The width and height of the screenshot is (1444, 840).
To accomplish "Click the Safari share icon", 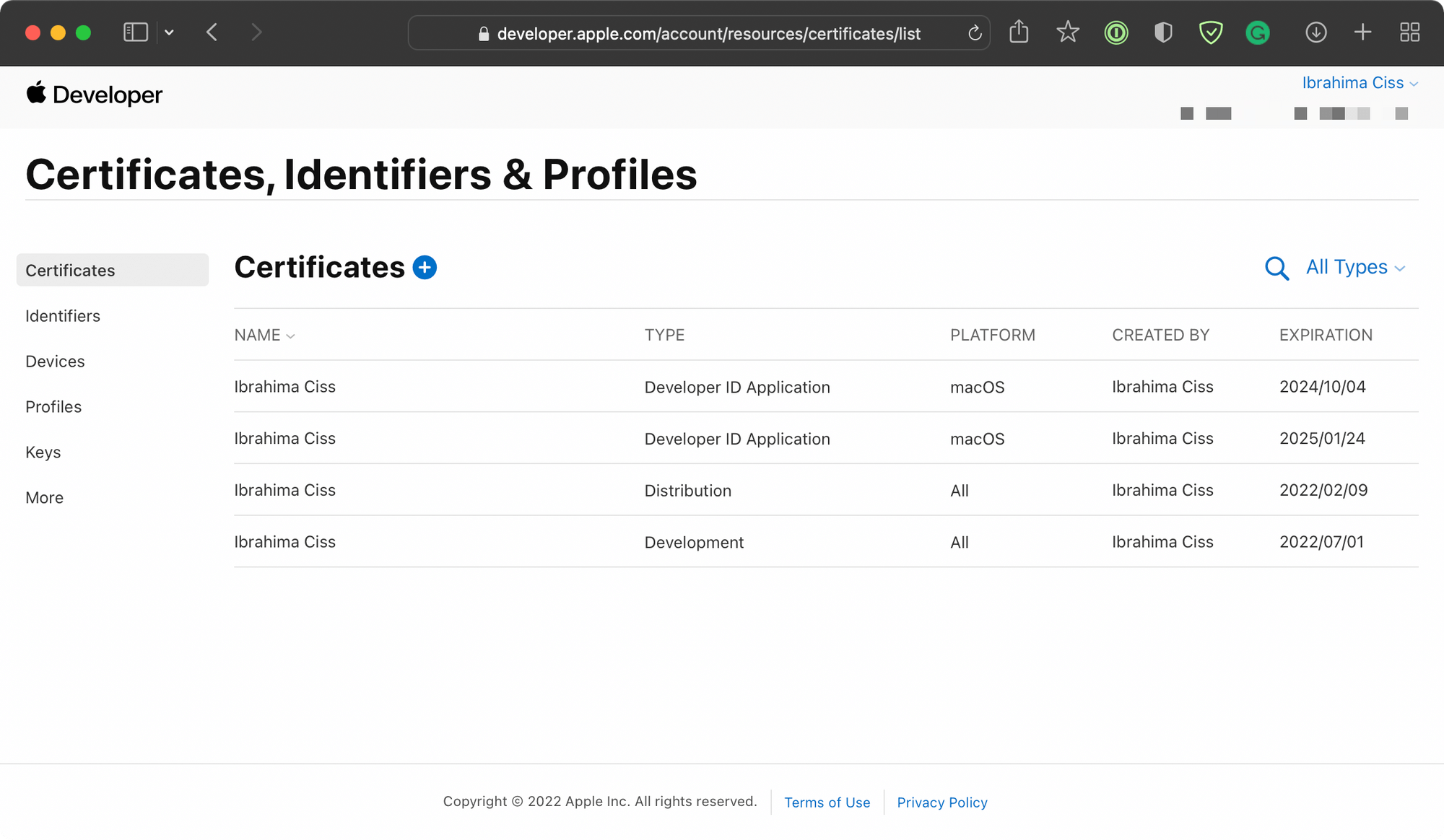I will point(1019,32).
